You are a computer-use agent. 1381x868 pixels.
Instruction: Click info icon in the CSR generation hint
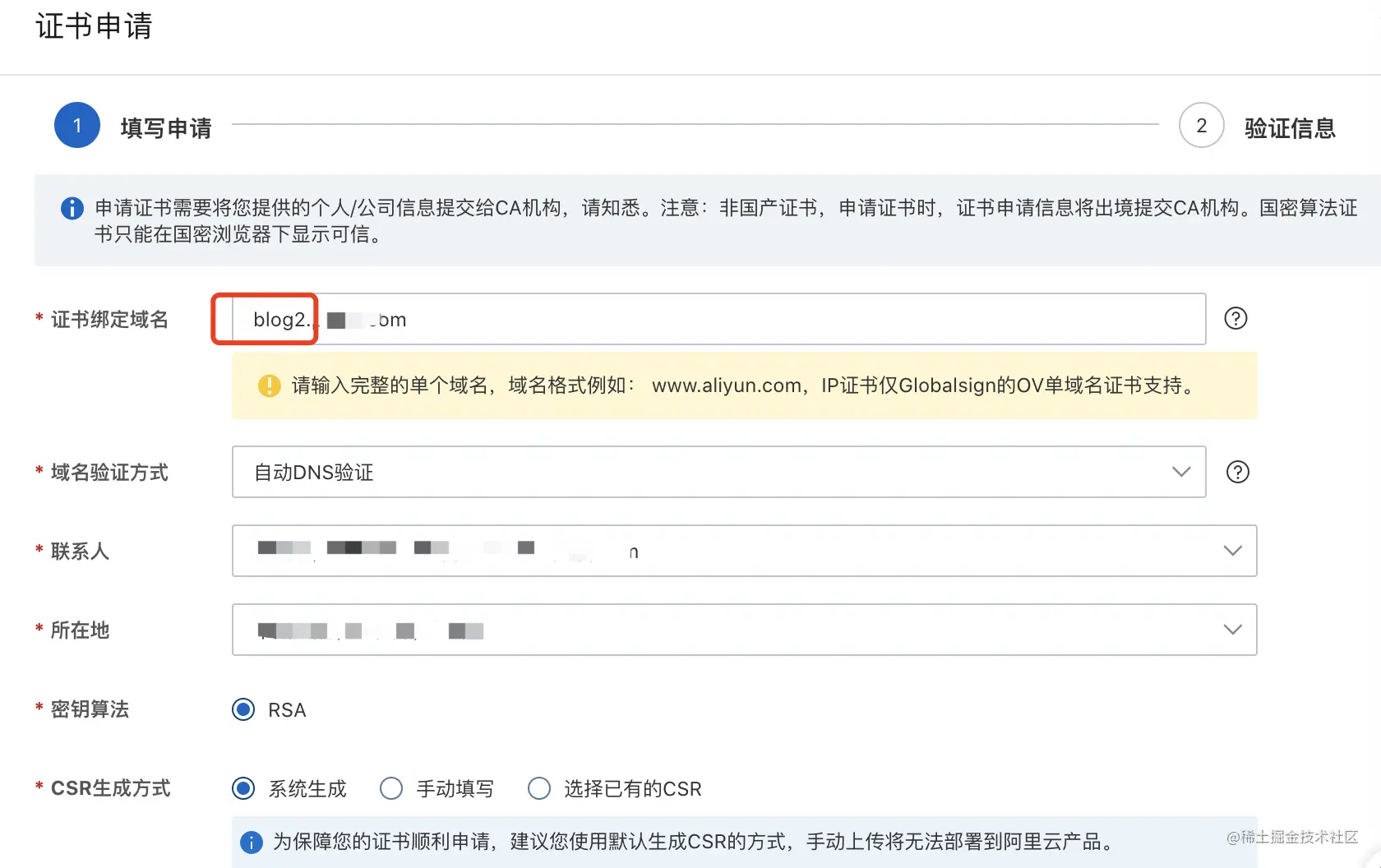tap(251, 842)
